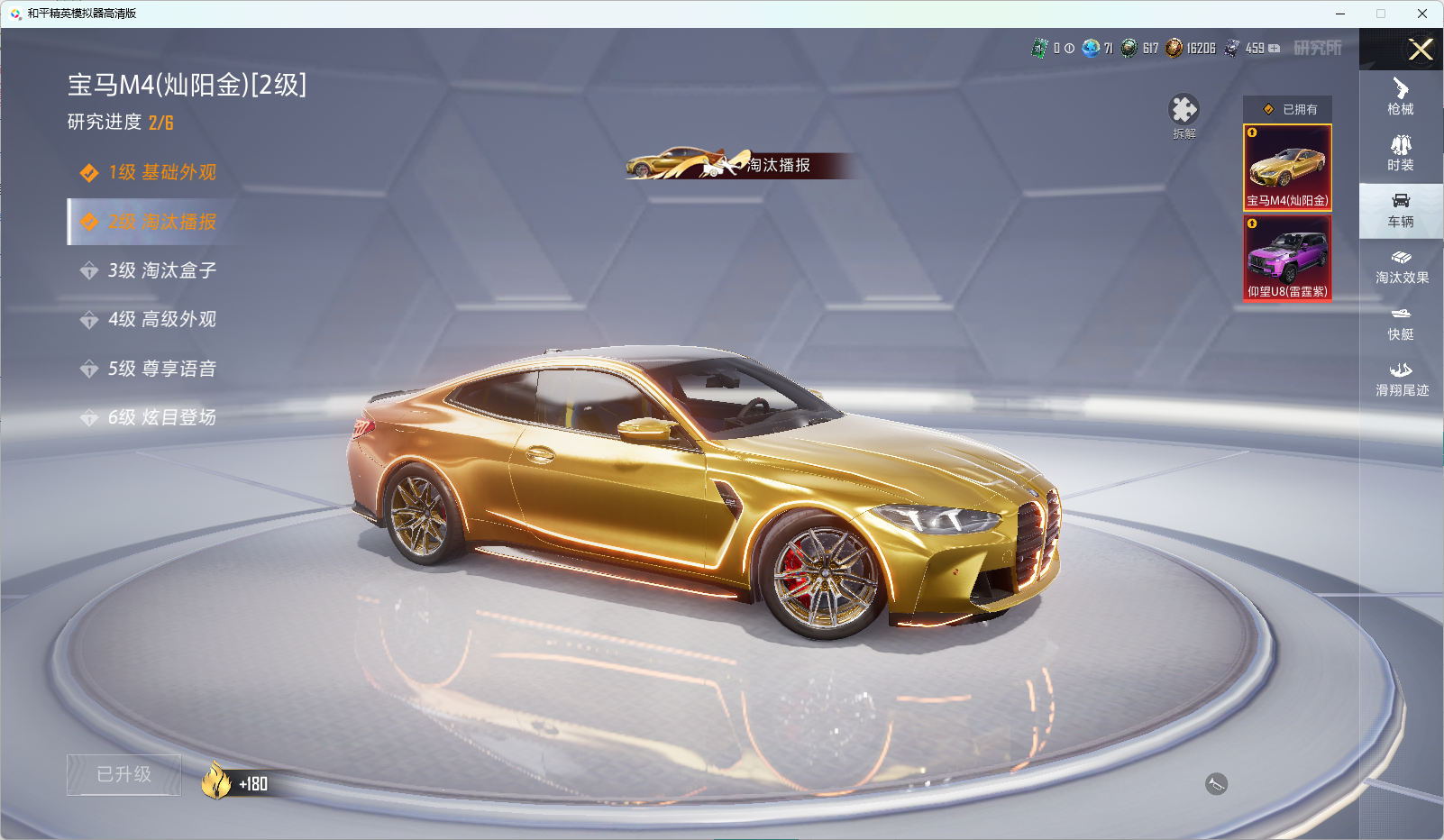Open the 淘汰效果 elimination effects category

tap(1401, 267)
